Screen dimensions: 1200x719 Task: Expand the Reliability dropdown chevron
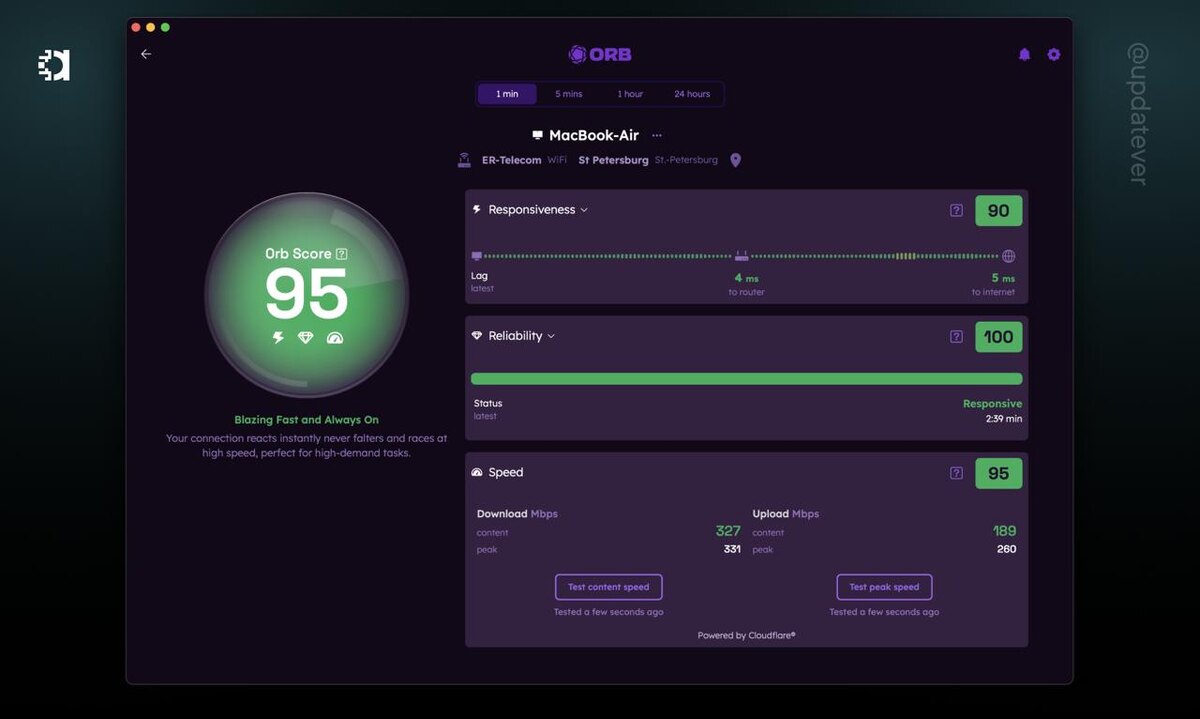[551, 336]
